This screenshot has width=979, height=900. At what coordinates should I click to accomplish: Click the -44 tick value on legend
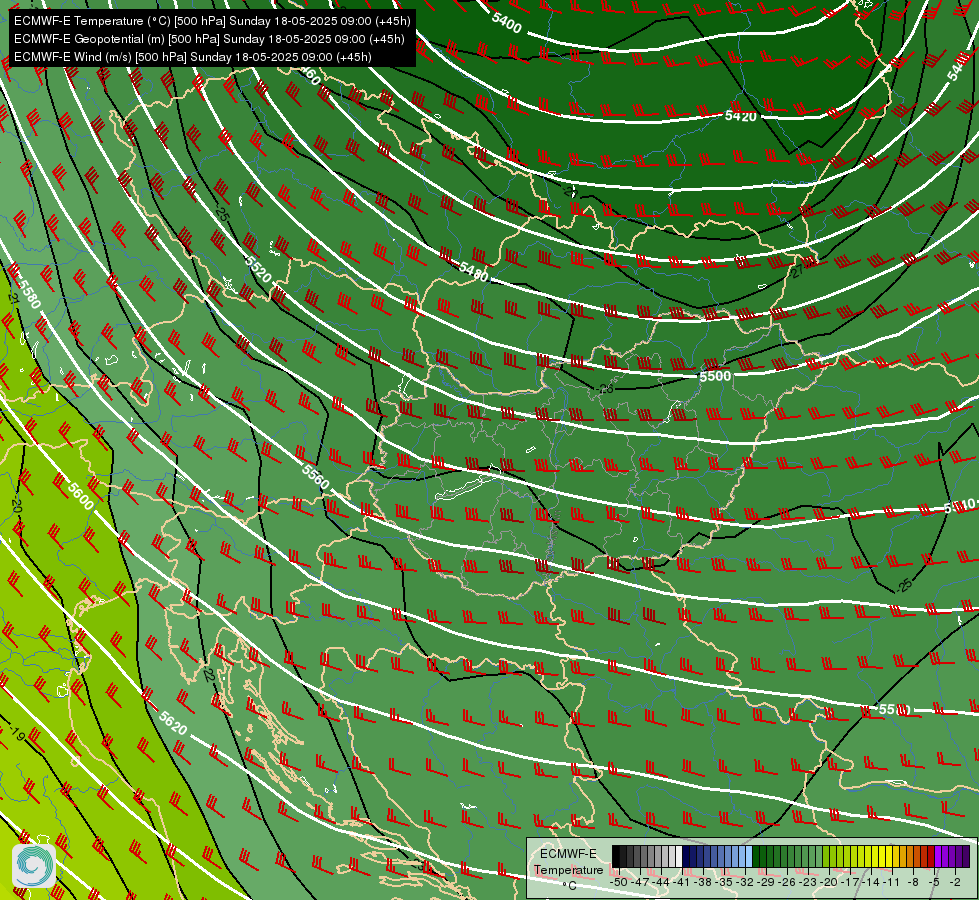click(661, 882)
